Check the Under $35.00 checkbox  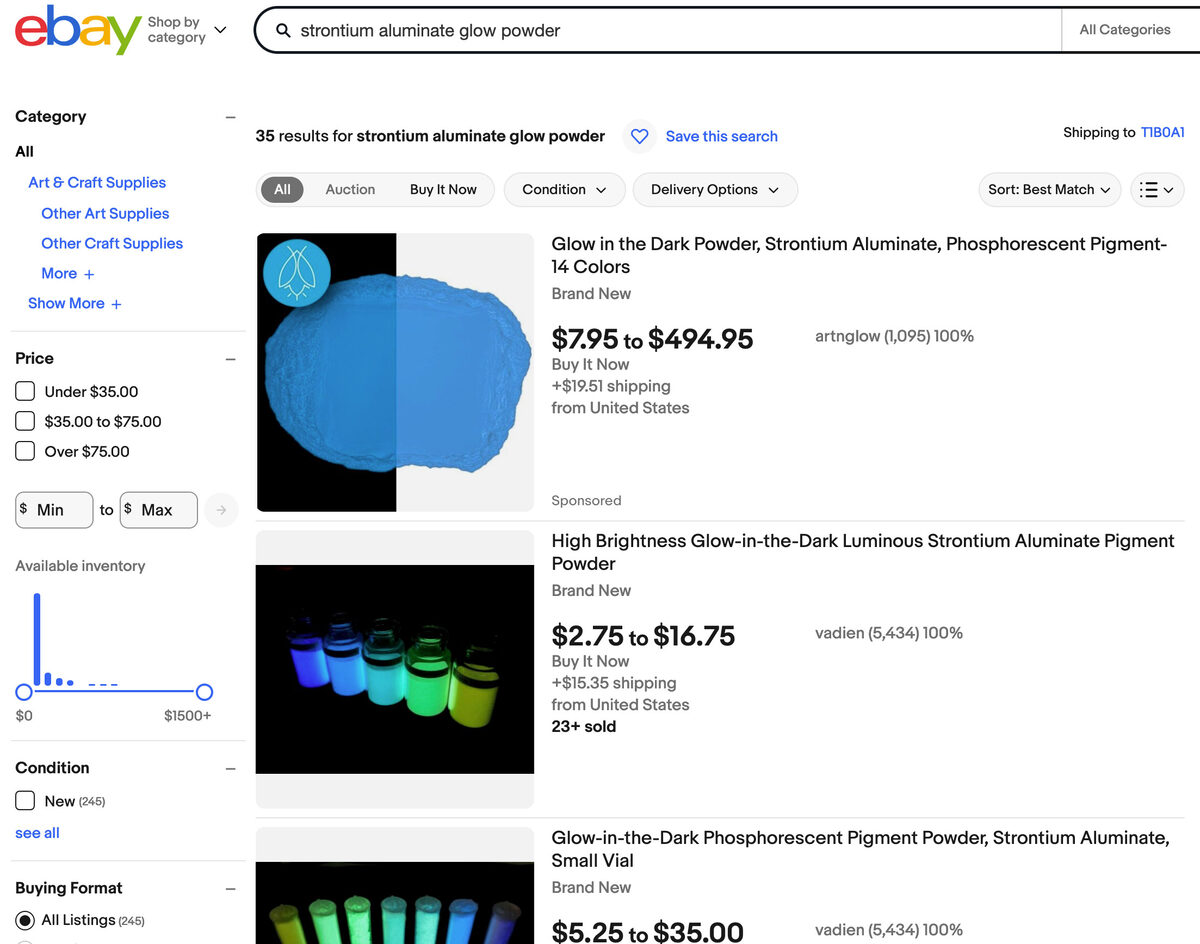coord(25,391)
